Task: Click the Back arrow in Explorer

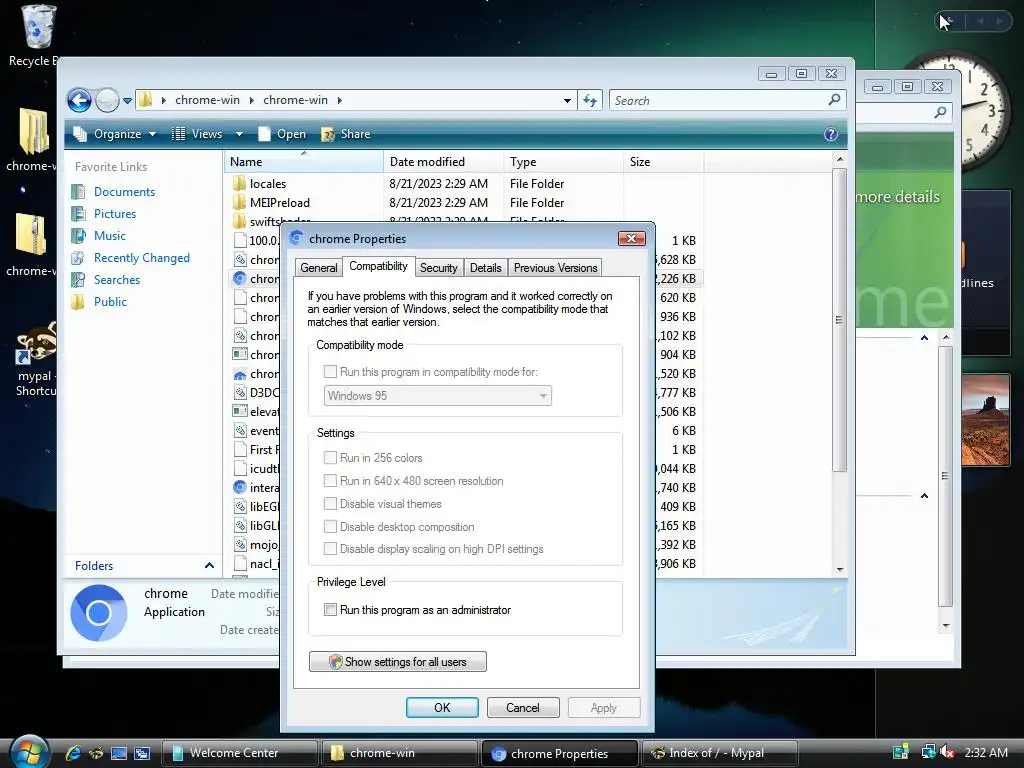Action: (x=80, y=101)
